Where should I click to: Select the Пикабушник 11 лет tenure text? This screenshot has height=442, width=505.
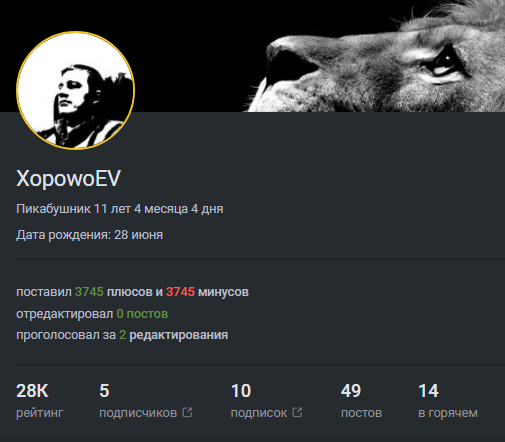tap(120, 209)
